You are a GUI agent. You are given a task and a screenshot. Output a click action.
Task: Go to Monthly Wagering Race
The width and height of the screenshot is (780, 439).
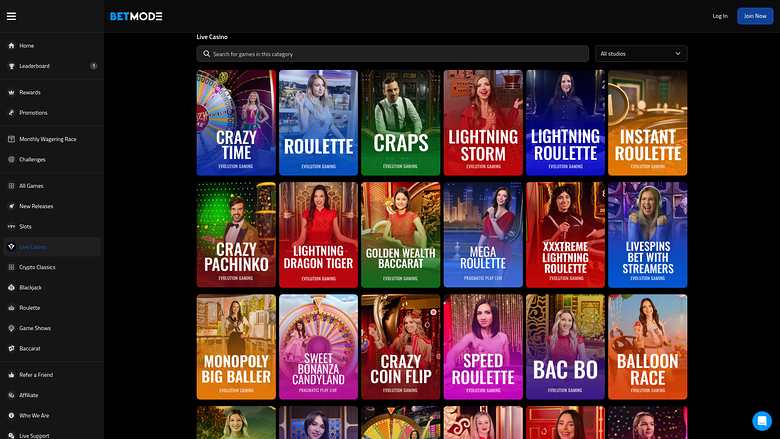[48, 139]
